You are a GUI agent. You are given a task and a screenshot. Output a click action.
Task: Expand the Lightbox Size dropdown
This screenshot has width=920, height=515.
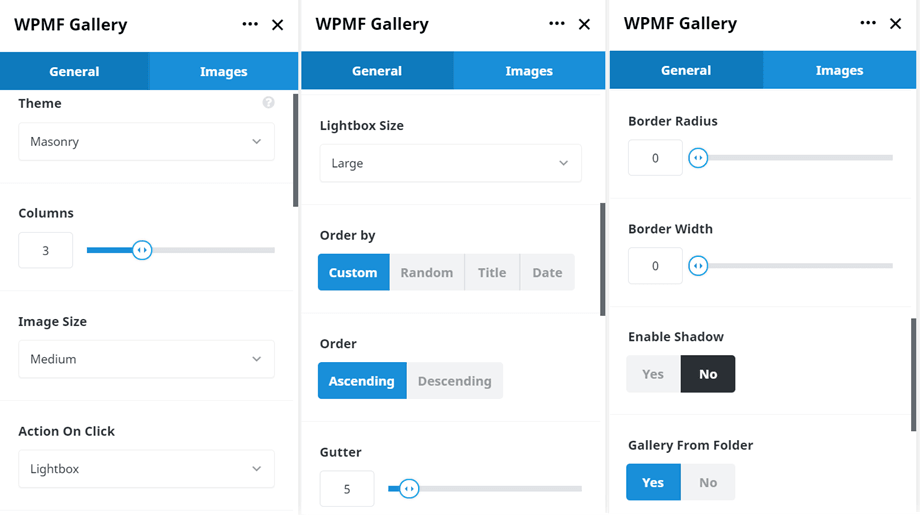(450, 163)
